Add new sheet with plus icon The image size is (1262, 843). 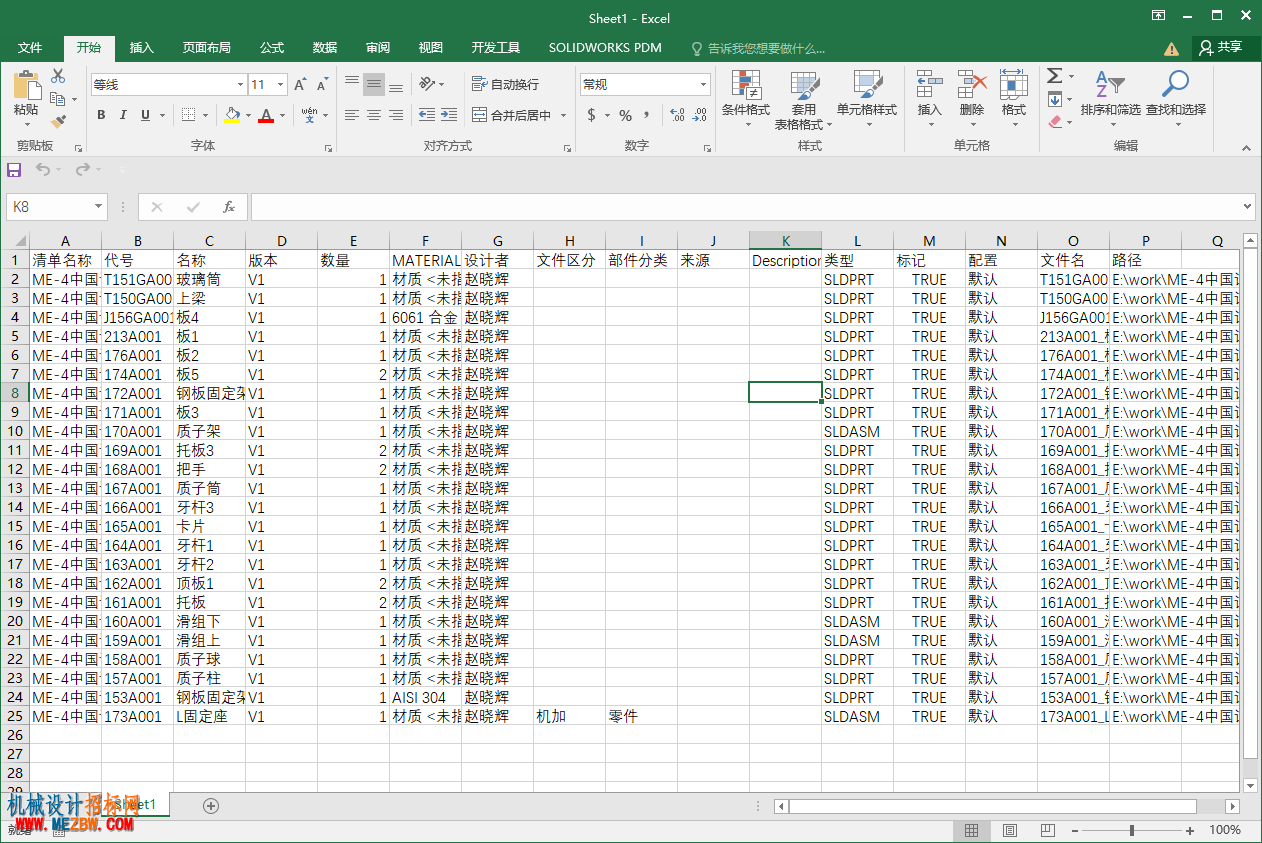(x=210, y=805)
